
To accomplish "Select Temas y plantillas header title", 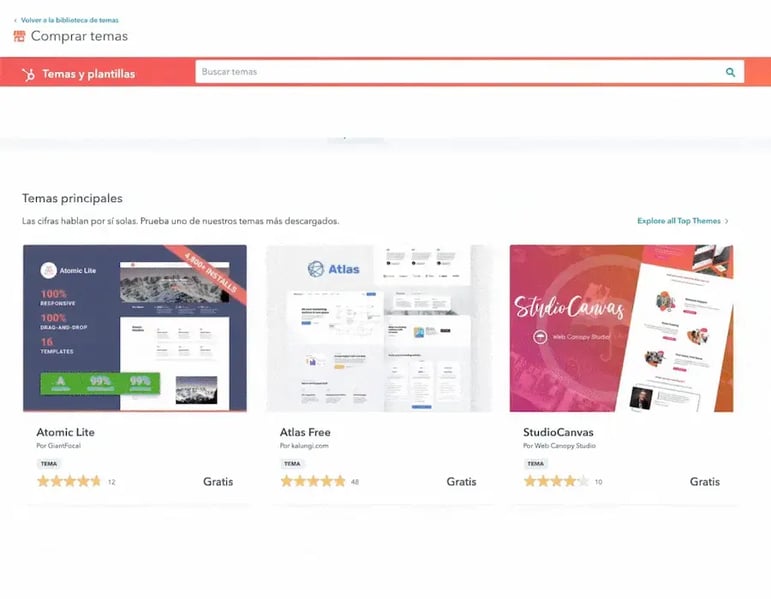I will (88, 73).
